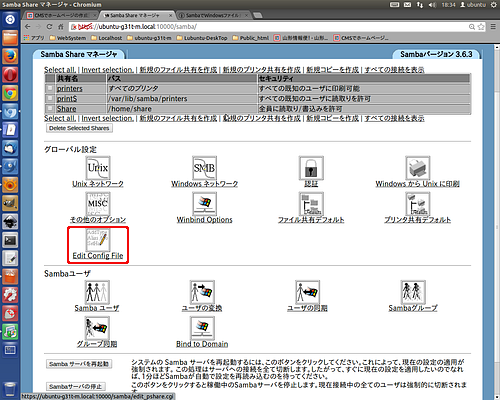This screenshot has height=400, width=500.
Task: Open the Sambaグループ icon
Action: (413, 292)
